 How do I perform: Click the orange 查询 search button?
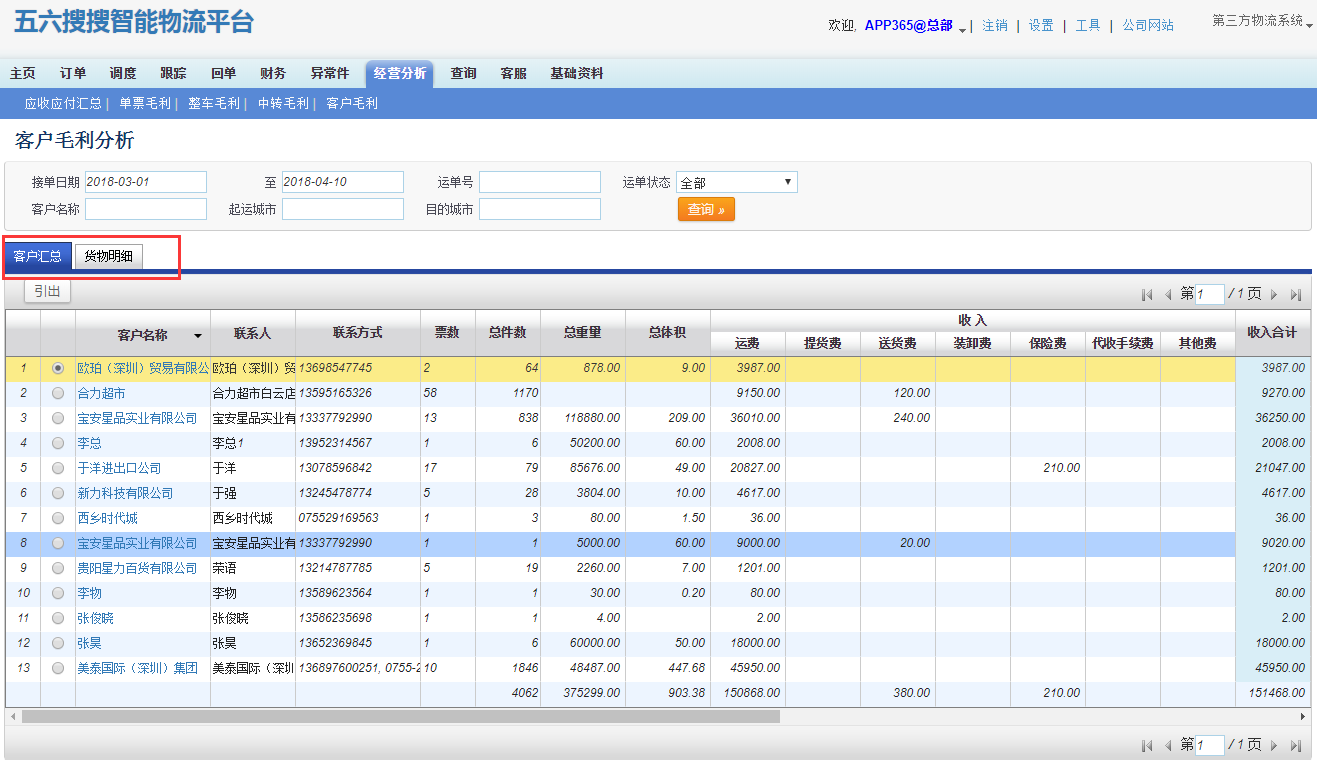(x=706, y=209)
